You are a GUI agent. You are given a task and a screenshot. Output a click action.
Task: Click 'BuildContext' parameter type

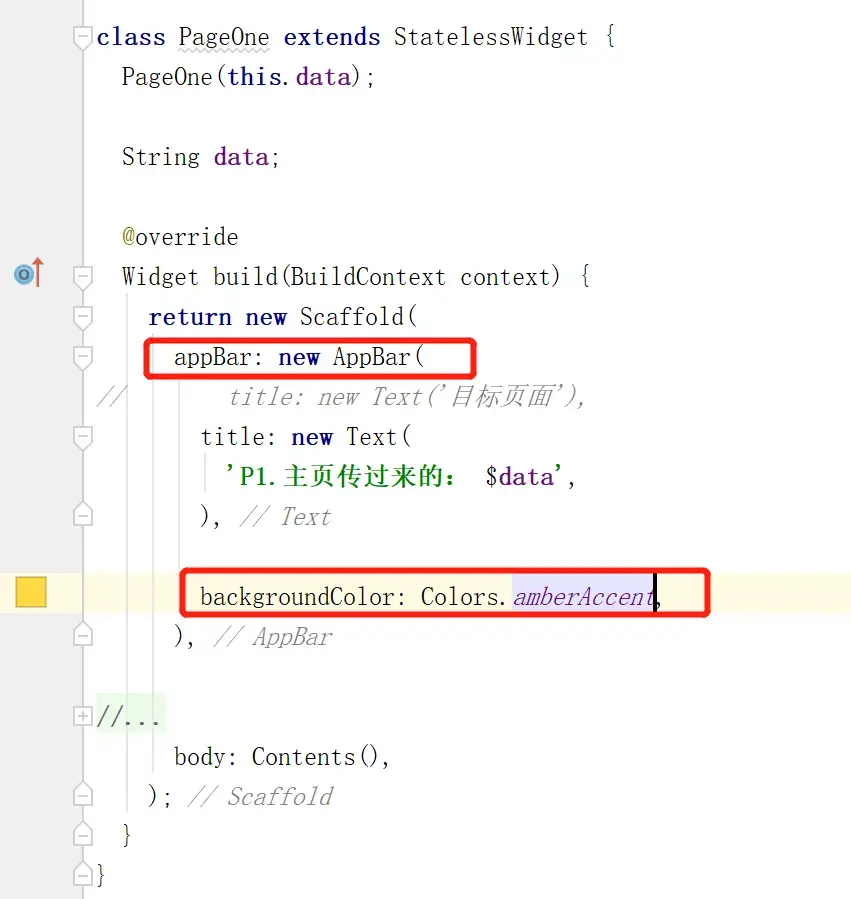368,277
